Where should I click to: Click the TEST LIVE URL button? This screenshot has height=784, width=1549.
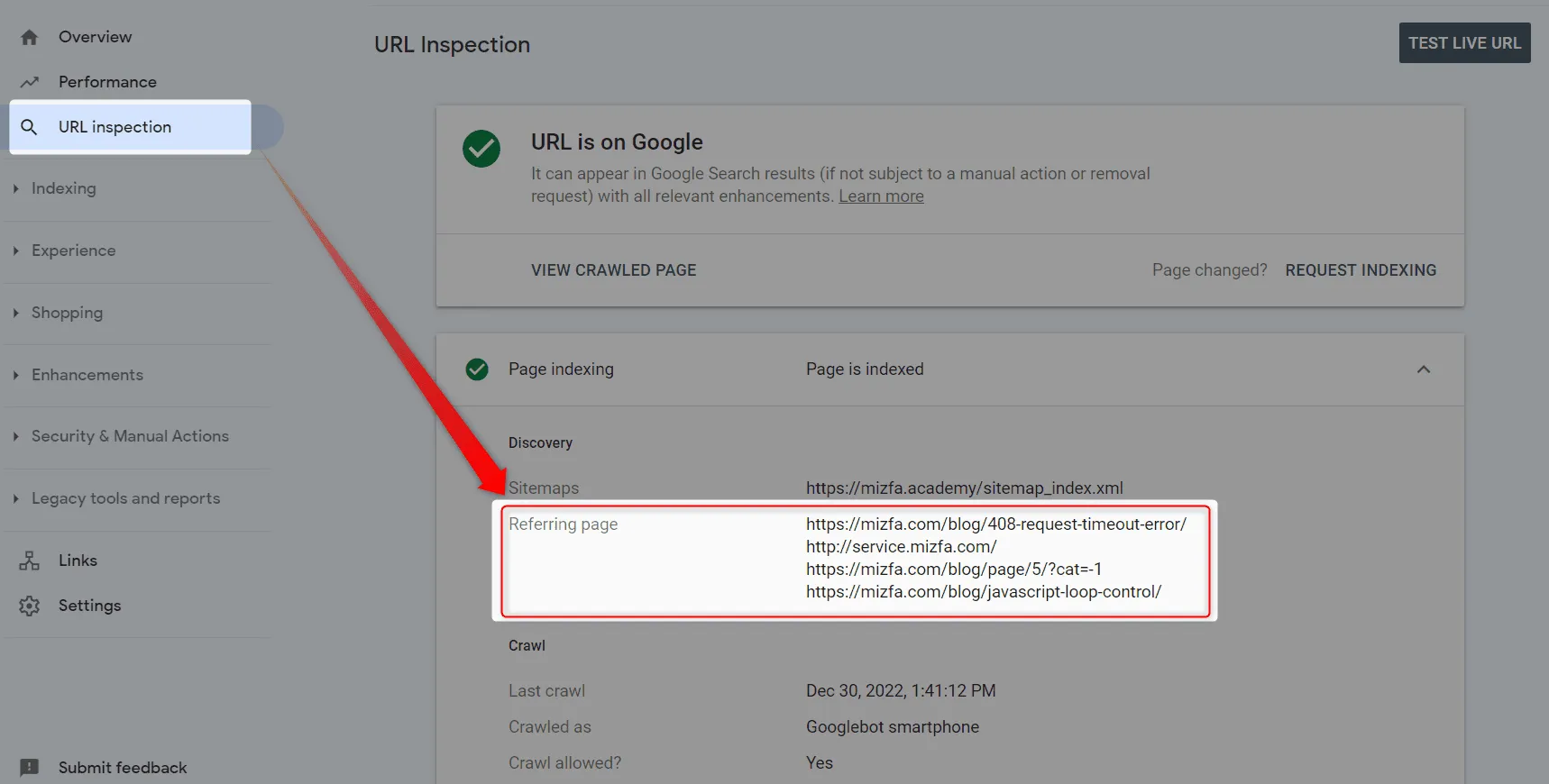coord(1465,43)
